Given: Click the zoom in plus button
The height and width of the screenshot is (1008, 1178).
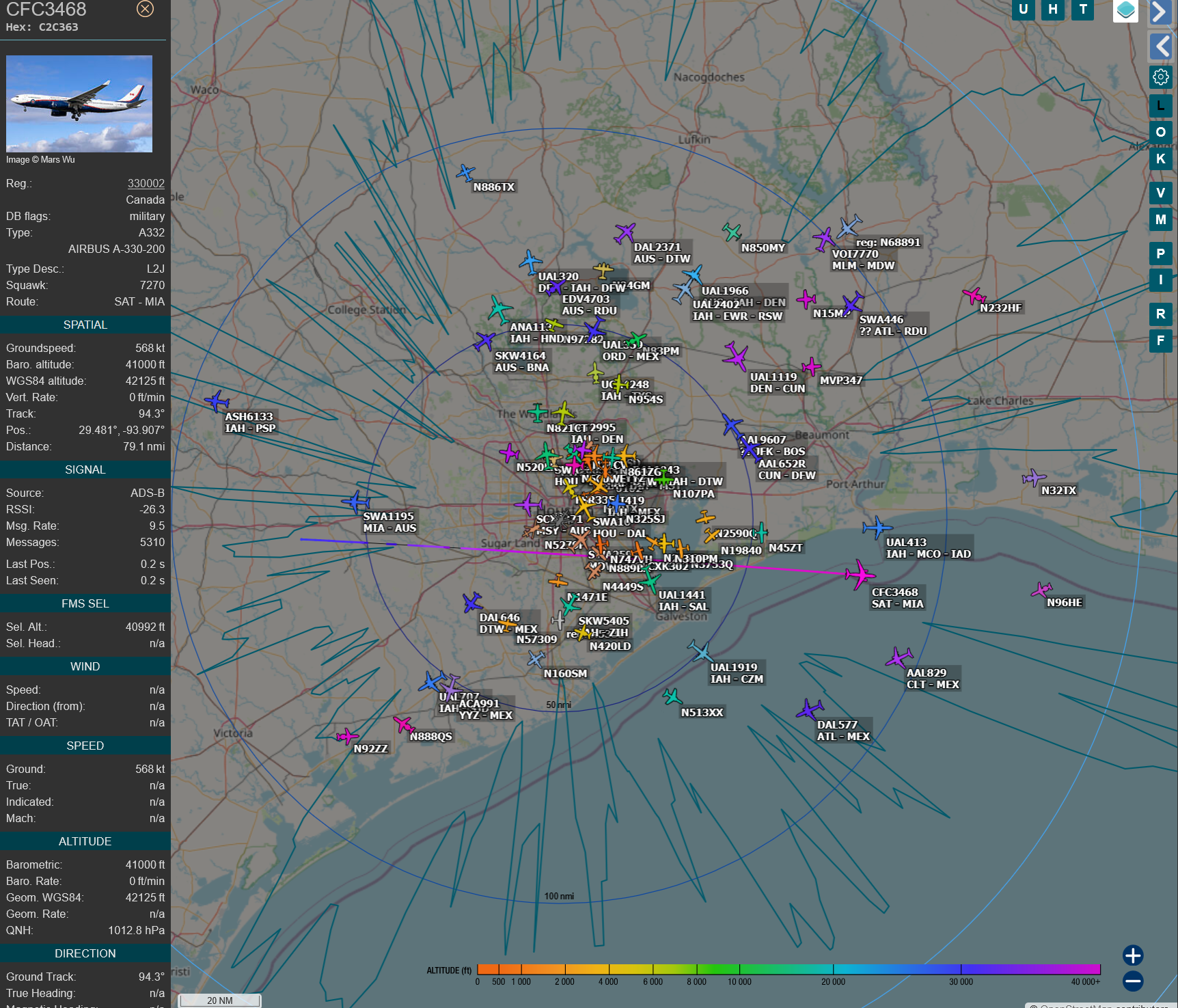Looking at the screenshot, I should [1132, 955].
